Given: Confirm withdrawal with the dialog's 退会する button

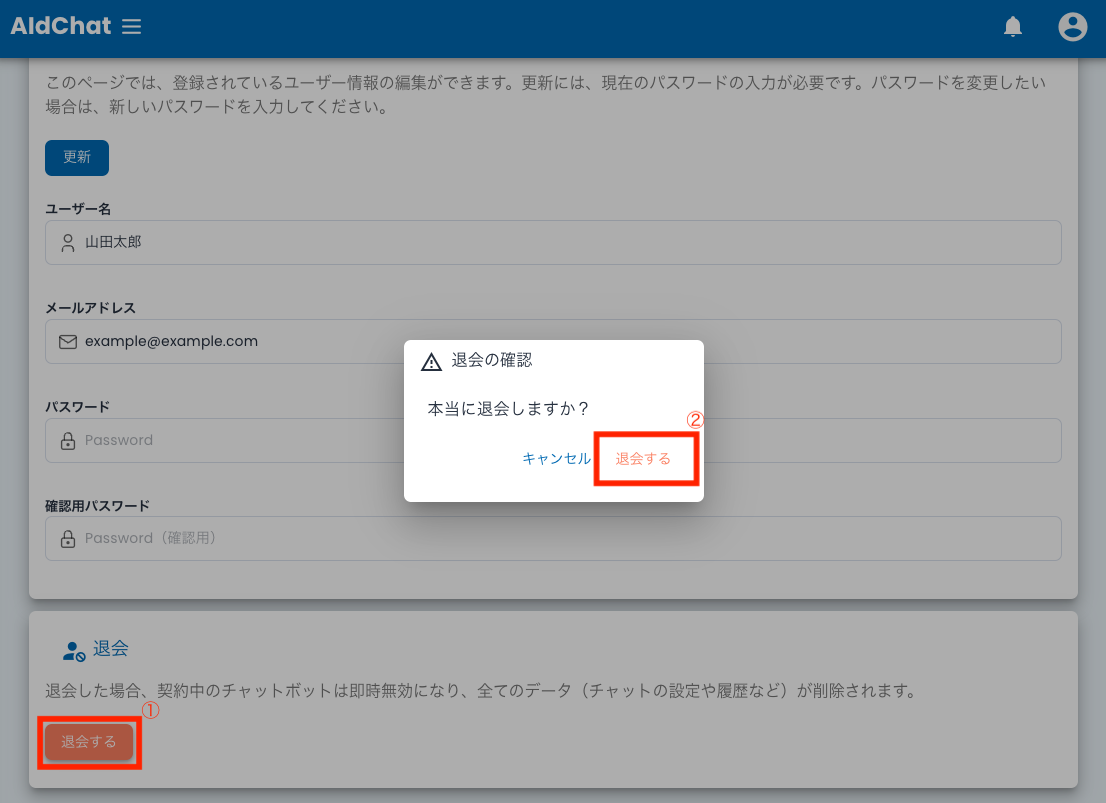Looking at the screenshot, I should [x=645, y=458].
